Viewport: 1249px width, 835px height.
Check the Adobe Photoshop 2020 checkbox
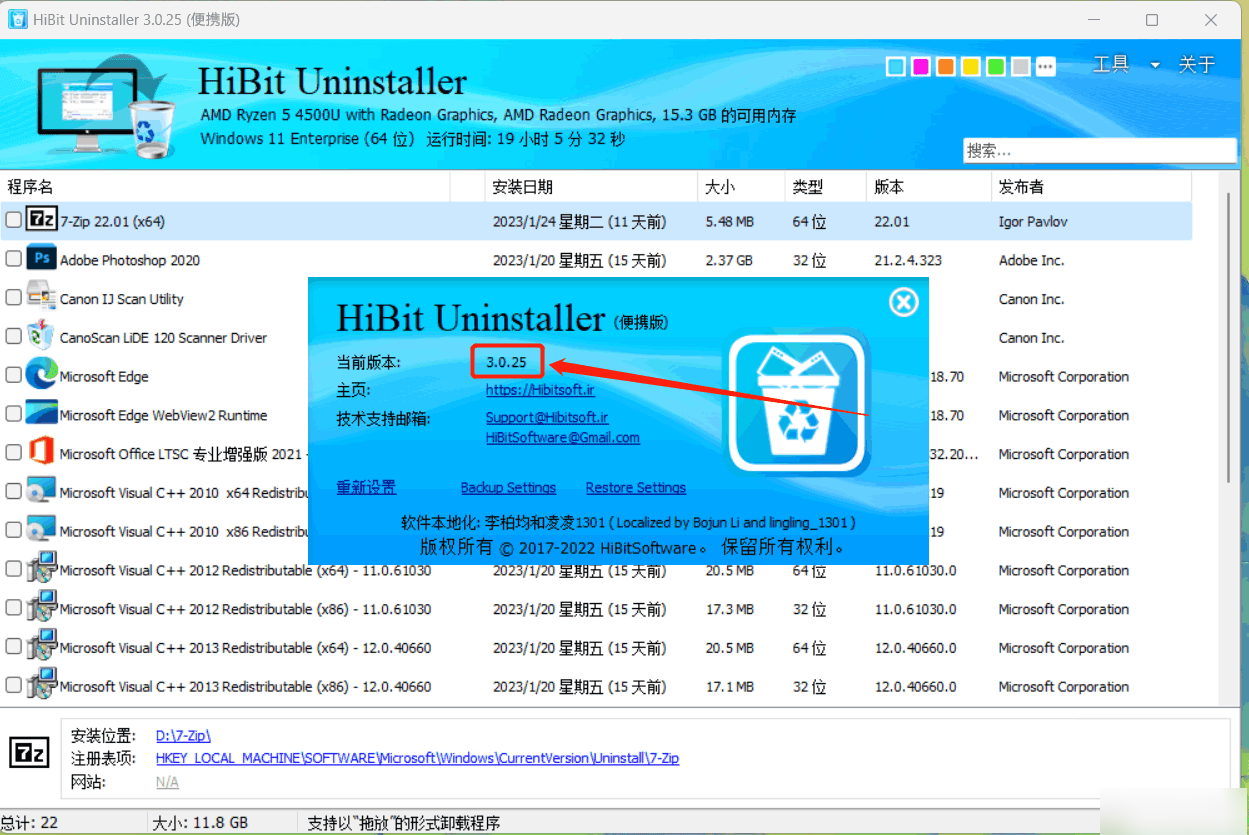click(x=14, y=259)
